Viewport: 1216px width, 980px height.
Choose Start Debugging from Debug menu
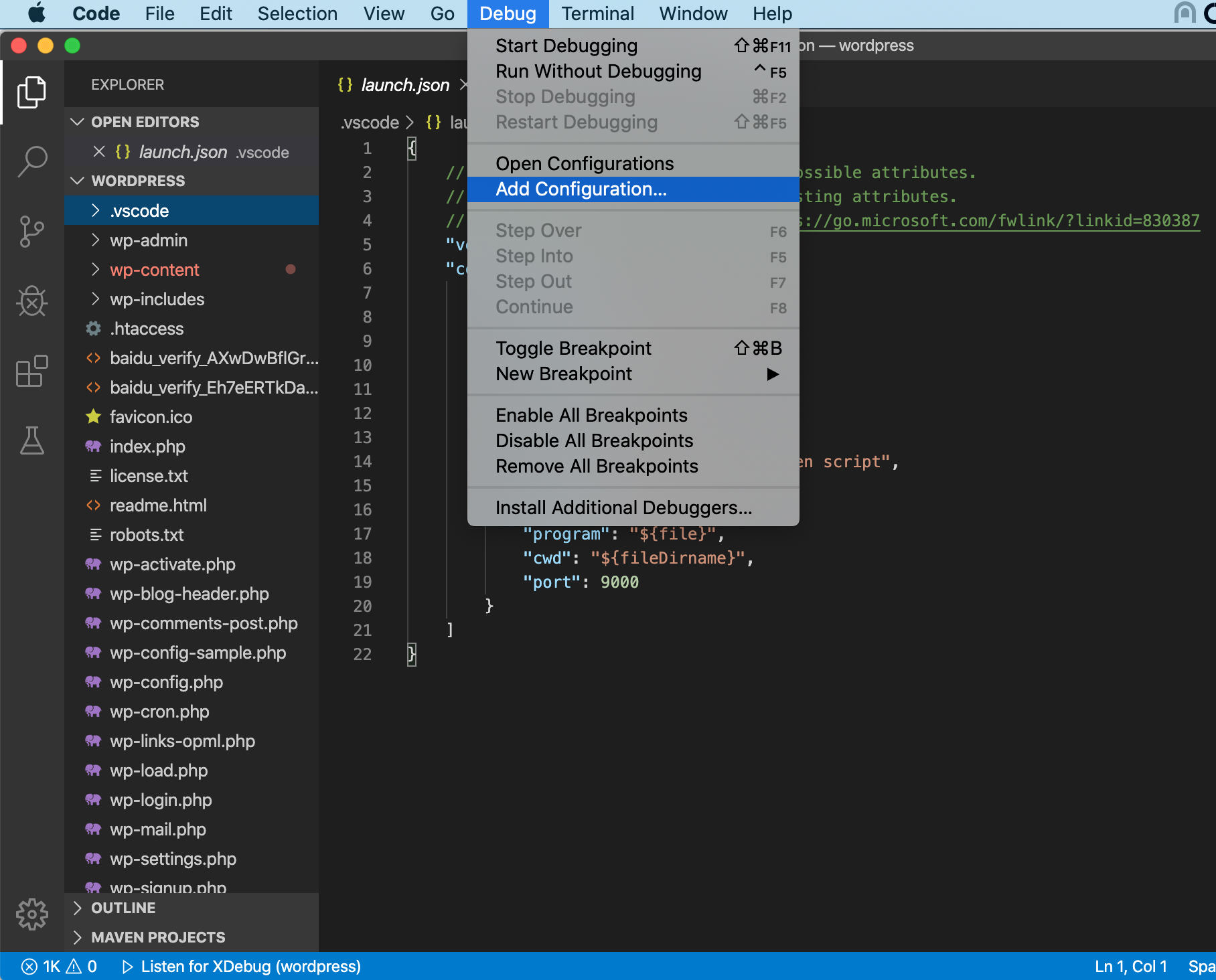(x=633, y=46)
